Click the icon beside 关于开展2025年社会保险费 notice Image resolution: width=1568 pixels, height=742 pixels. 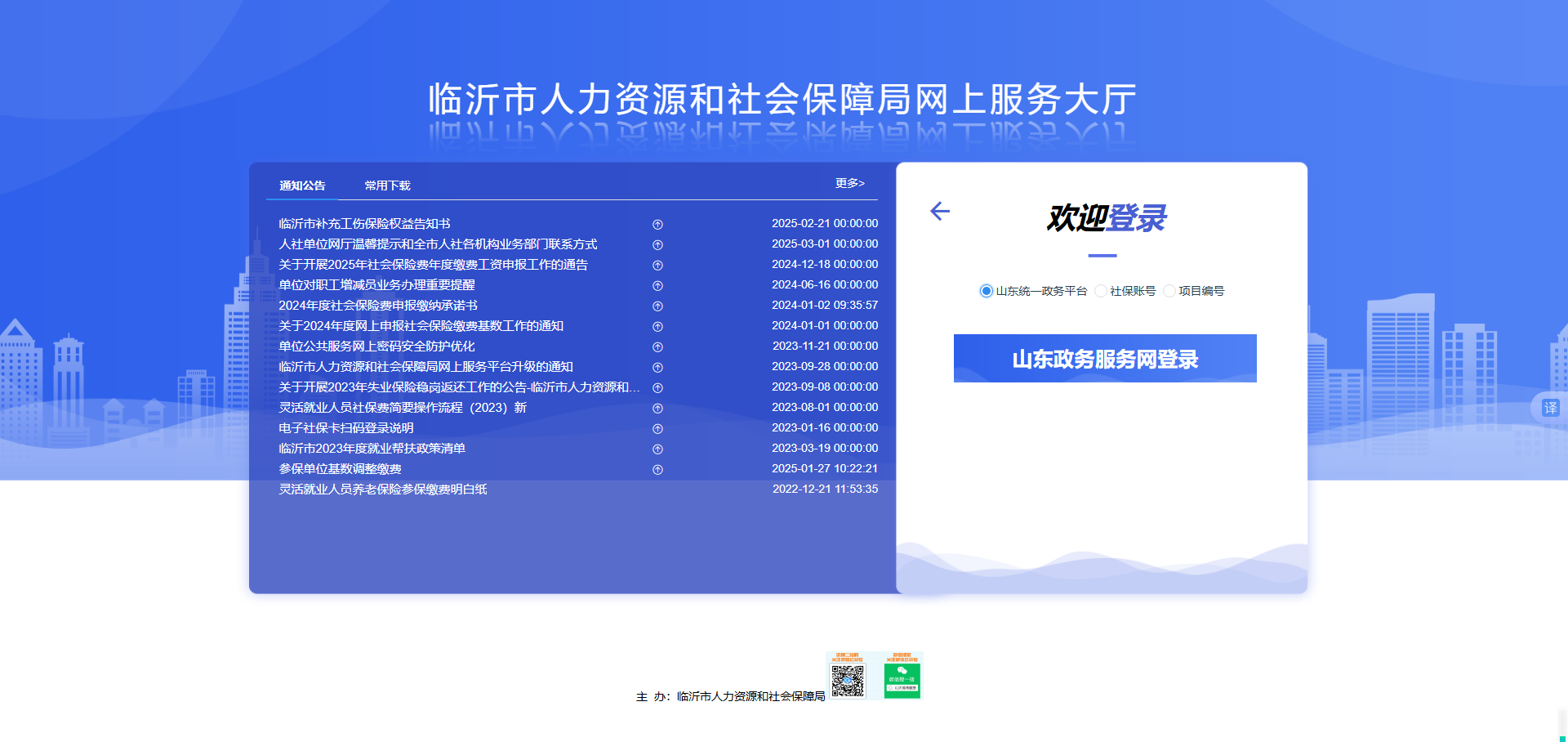[x=657, y=266]
